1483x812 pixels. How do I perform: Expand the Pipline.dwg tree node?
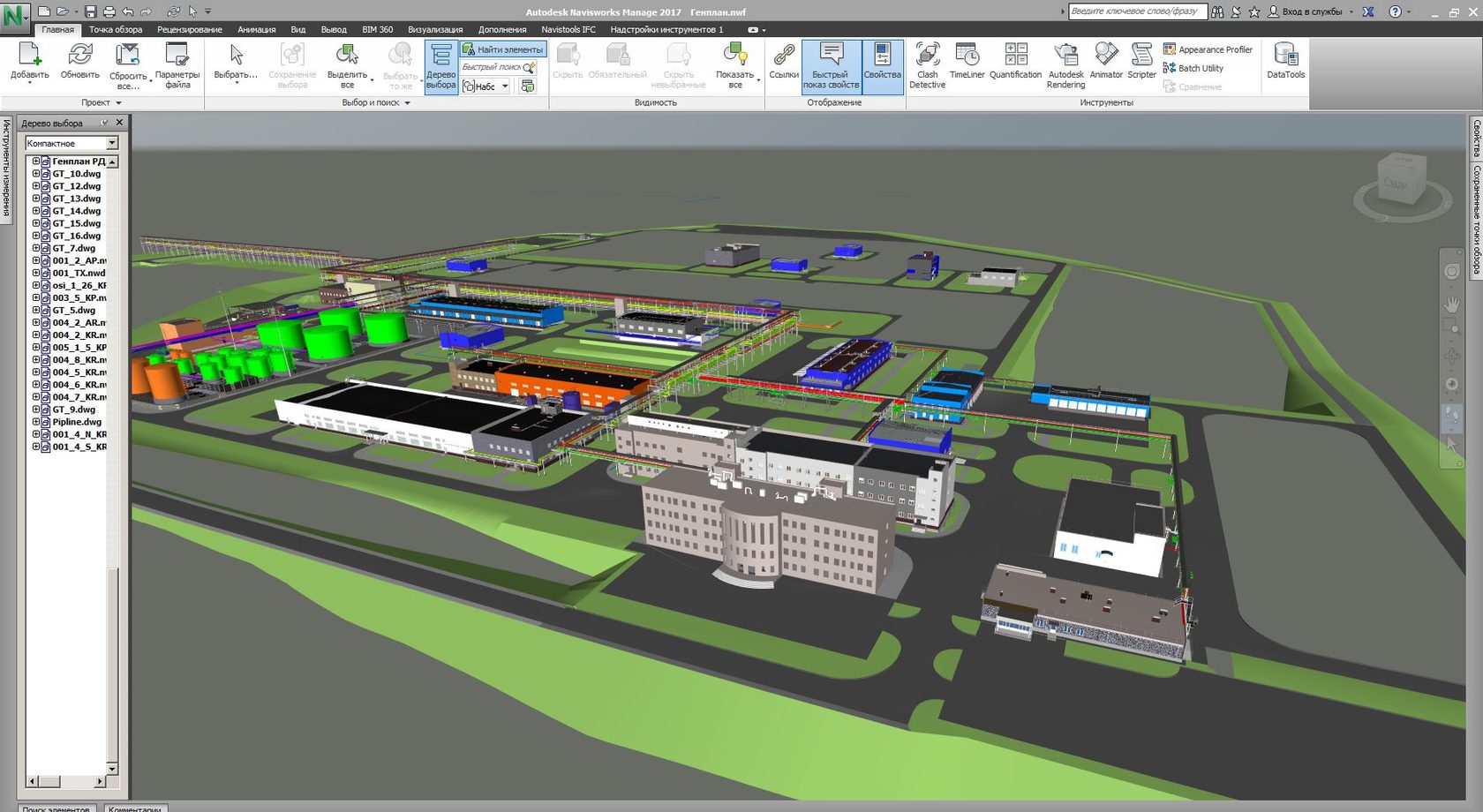36,422
